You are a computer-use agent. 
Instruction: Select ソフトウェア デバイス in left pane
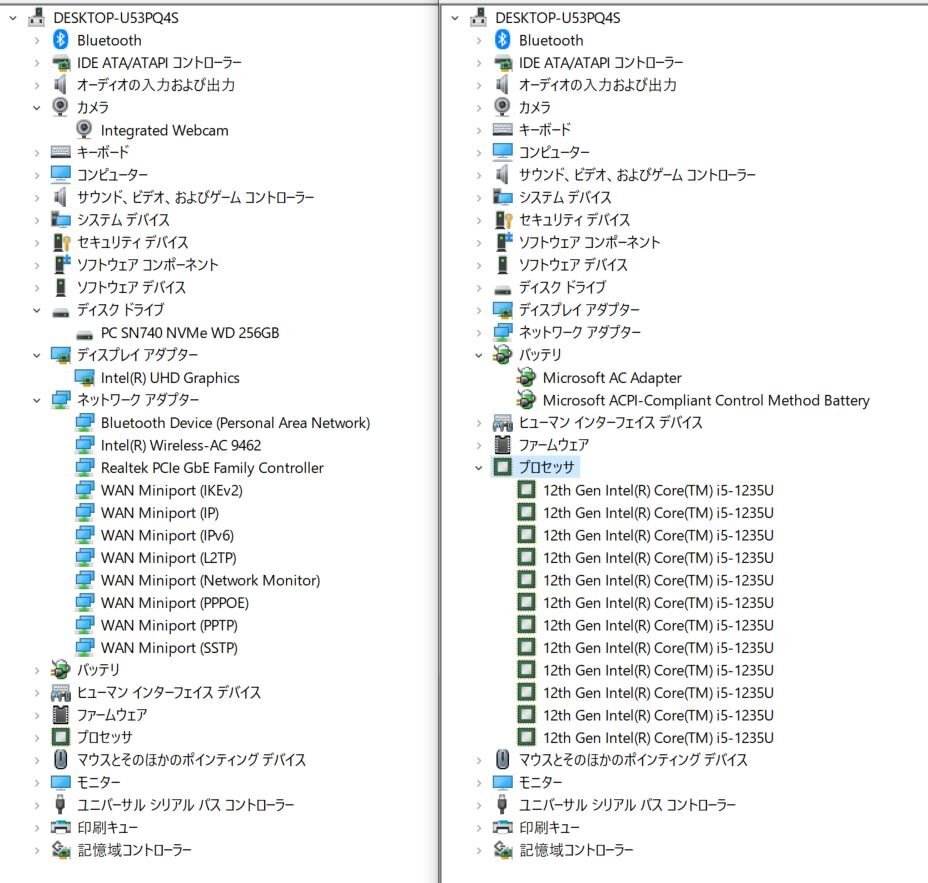(x=131, y=287)
